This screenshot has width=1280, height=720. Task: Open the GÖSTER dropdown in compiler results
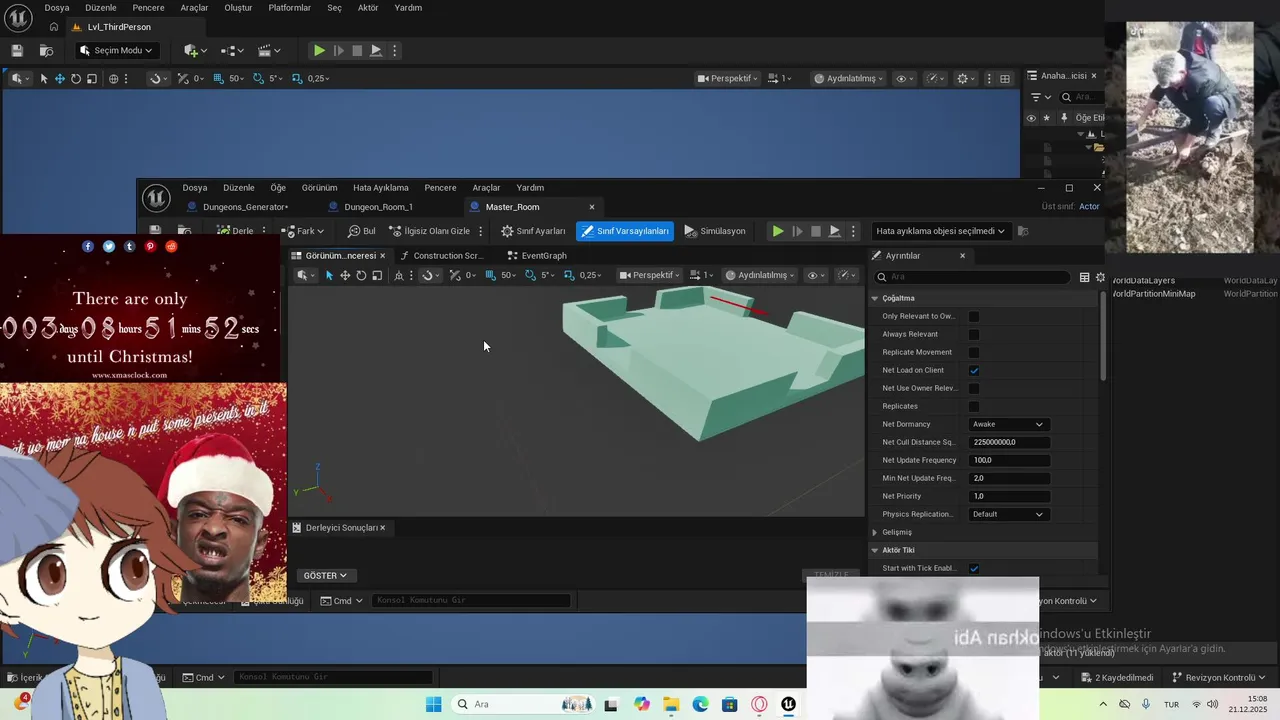point(325,575)
